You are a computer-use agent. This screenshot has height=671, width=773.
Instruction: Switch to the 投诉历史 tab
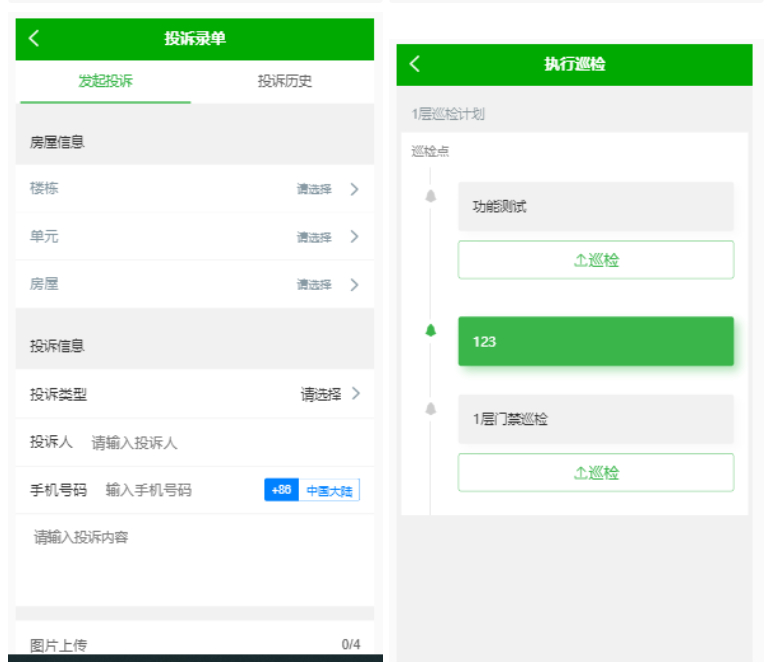click(285, 81)
